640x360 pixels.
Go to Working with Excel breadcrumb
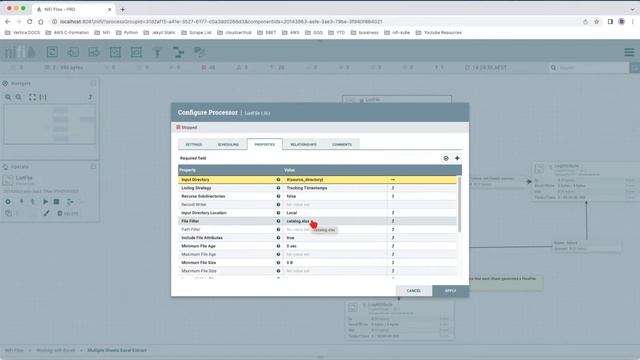56,350
